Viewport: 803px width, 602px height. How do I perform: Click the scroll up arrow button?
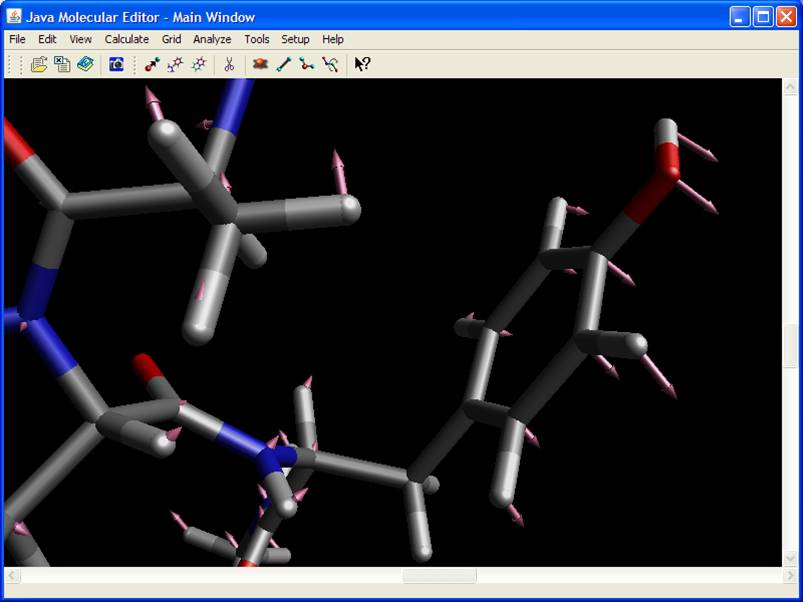click(x=790, y=87)
